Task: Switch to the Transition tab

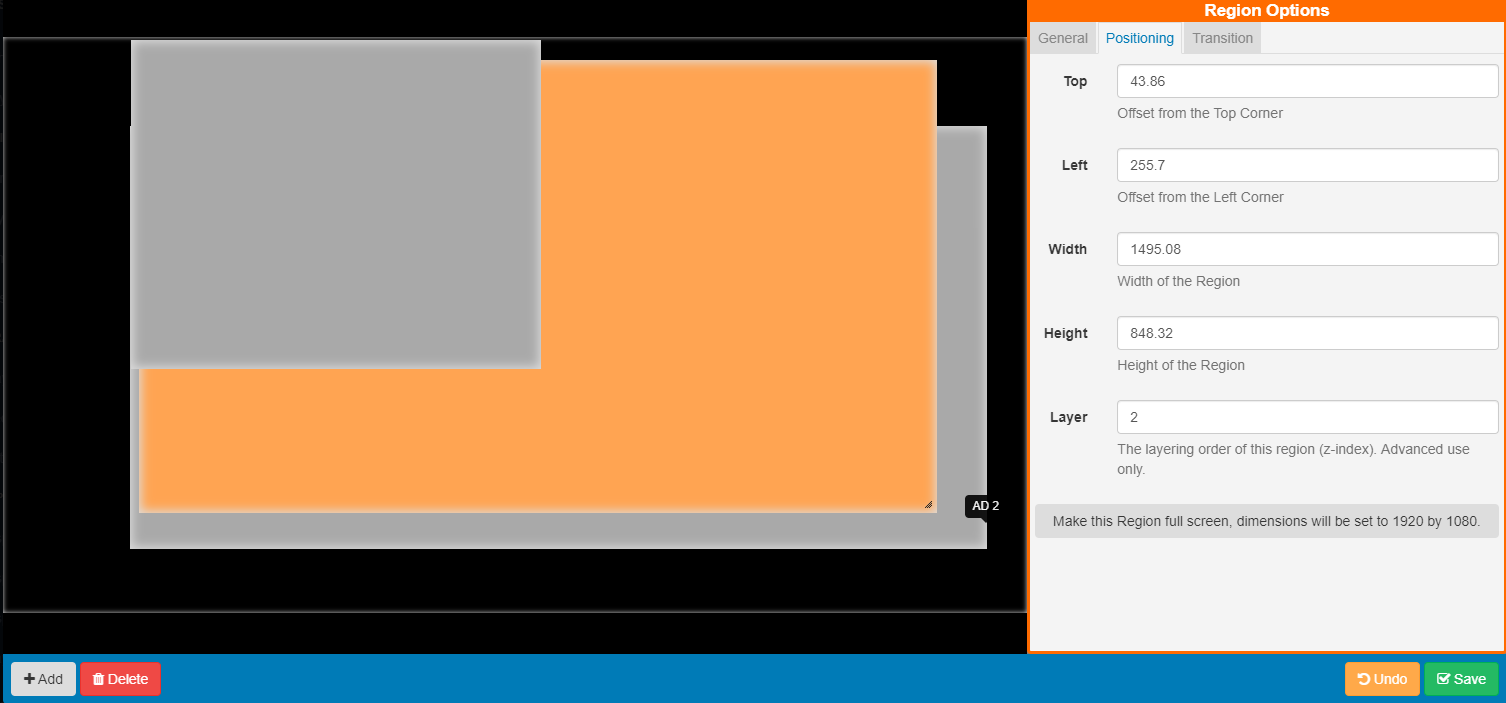Action: (1222, 38)
